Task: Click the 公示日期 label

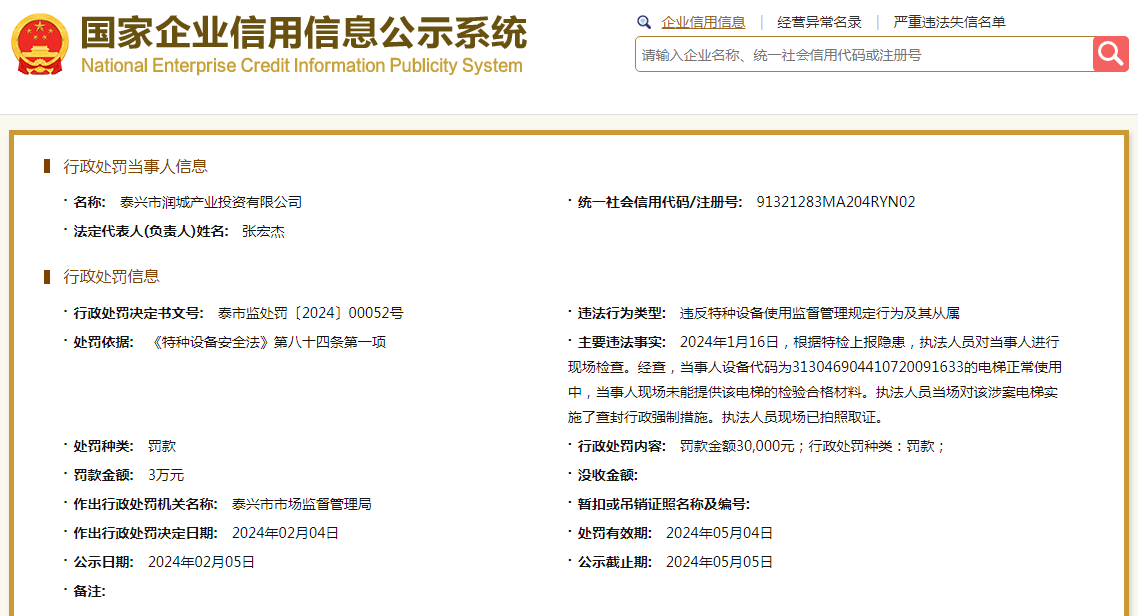Action: point(104,562)
